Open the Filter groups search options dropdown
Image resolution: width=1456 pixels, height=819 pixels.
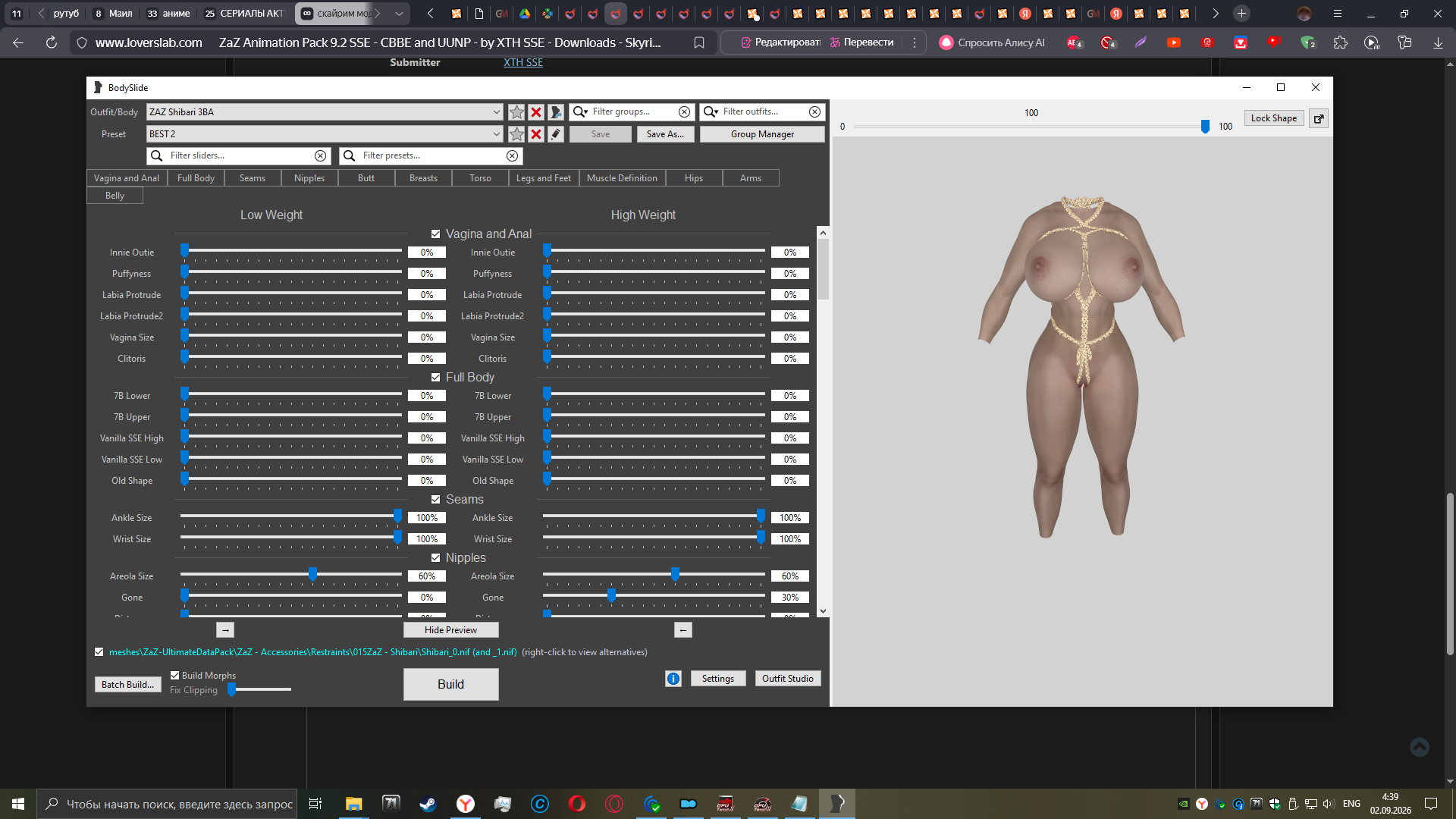580,112
